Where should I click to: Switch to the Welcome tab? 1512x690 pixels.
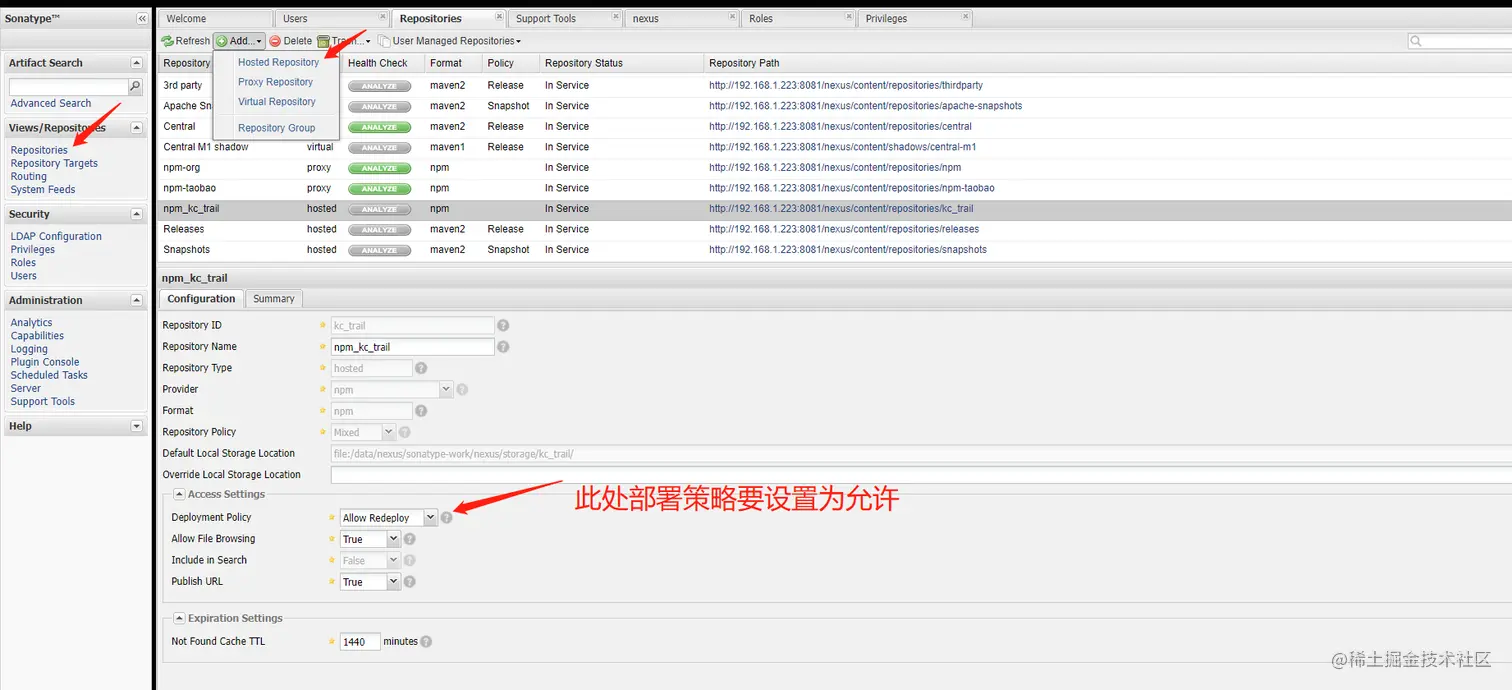pyautogui.click(x=215, y=18)
